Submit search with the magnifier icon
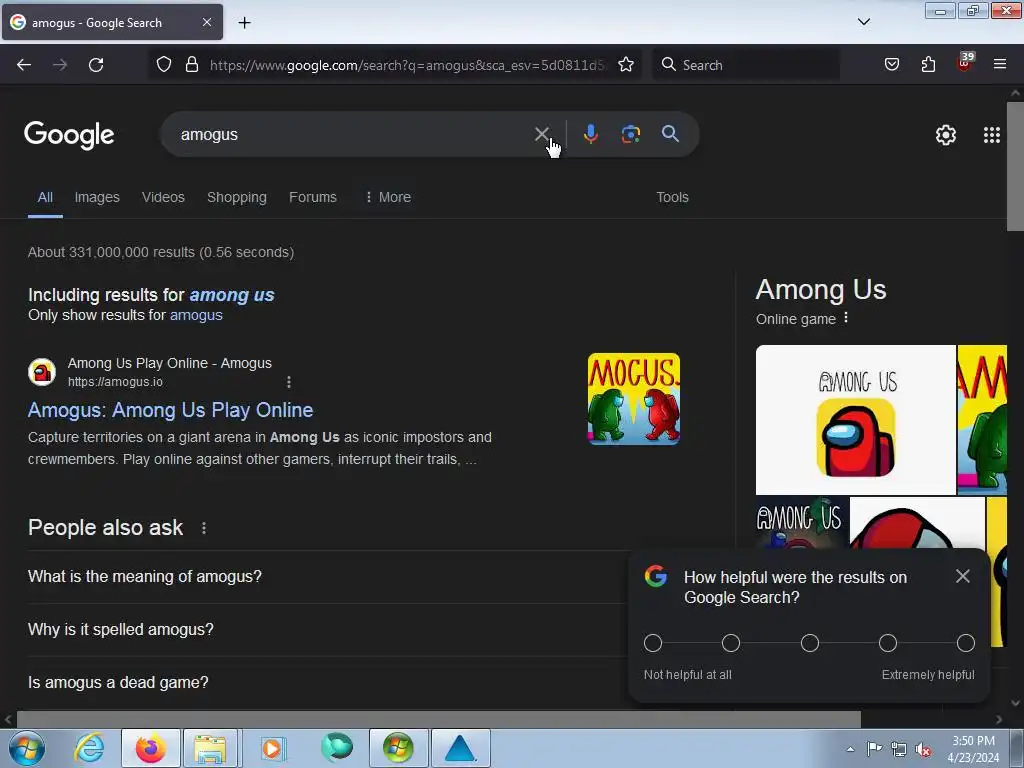 (670, 135)
